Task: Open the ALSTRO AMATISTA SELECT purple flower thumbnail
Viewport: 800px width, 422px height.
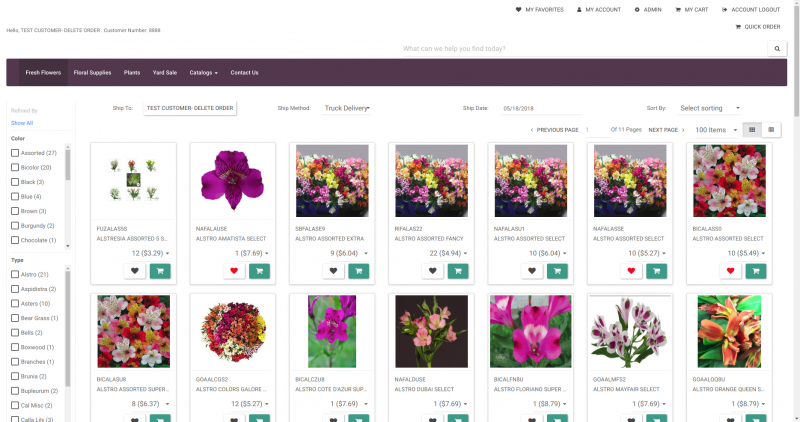Action: (x=233, y=180)
